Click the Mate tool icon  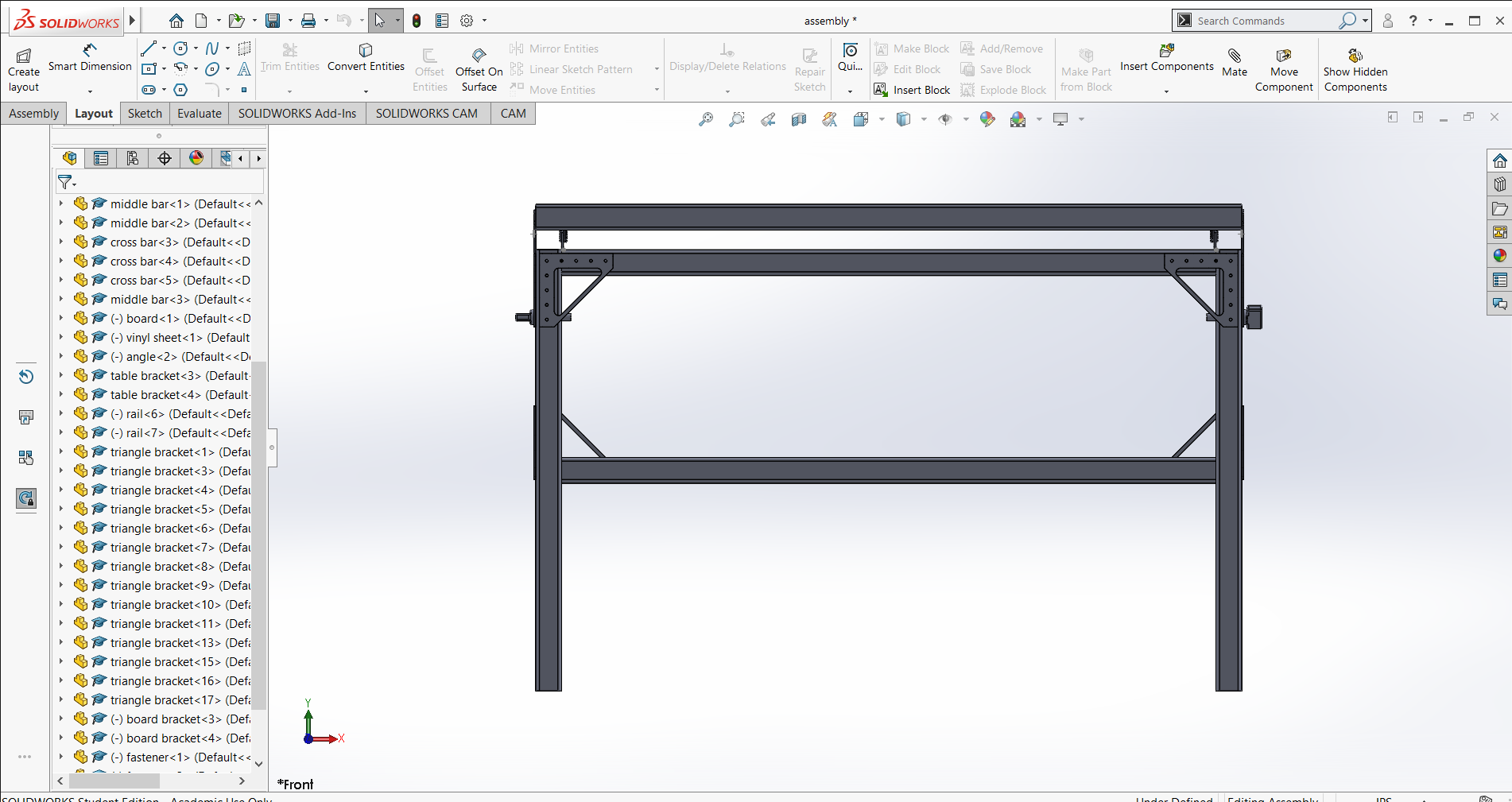1235,62
